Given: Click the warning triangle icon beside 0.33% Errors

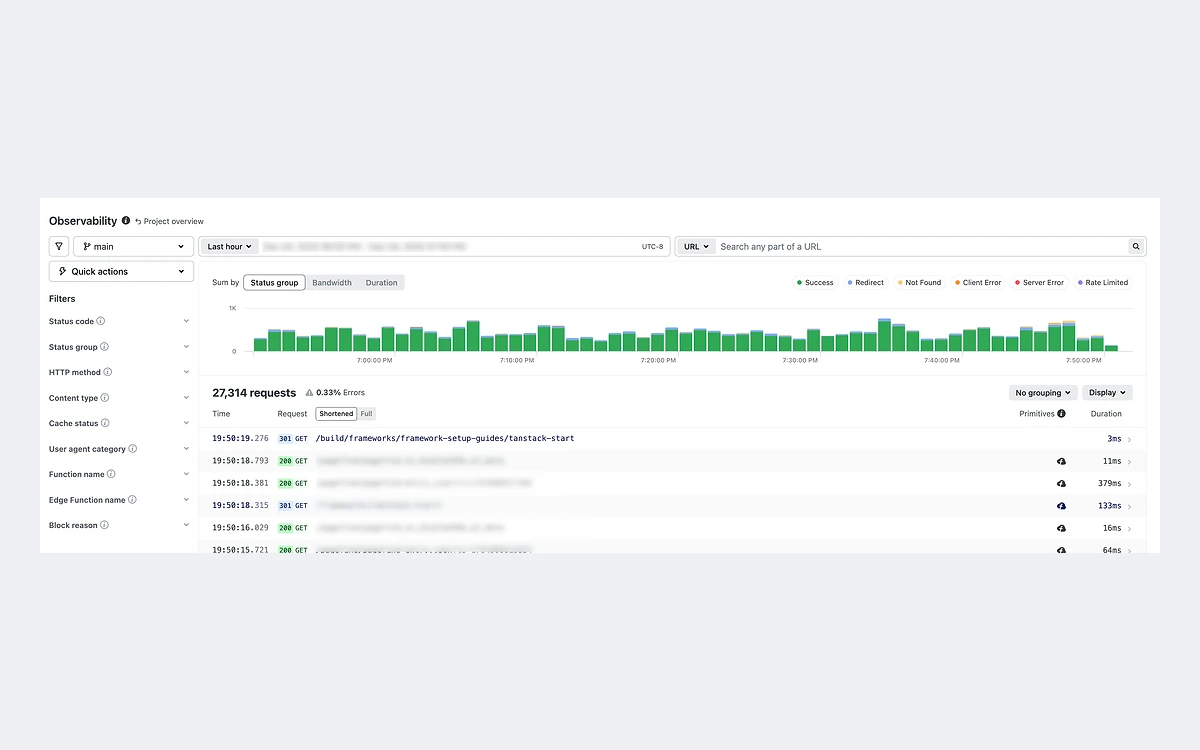Looking at the screenshot, I should 309,393.
